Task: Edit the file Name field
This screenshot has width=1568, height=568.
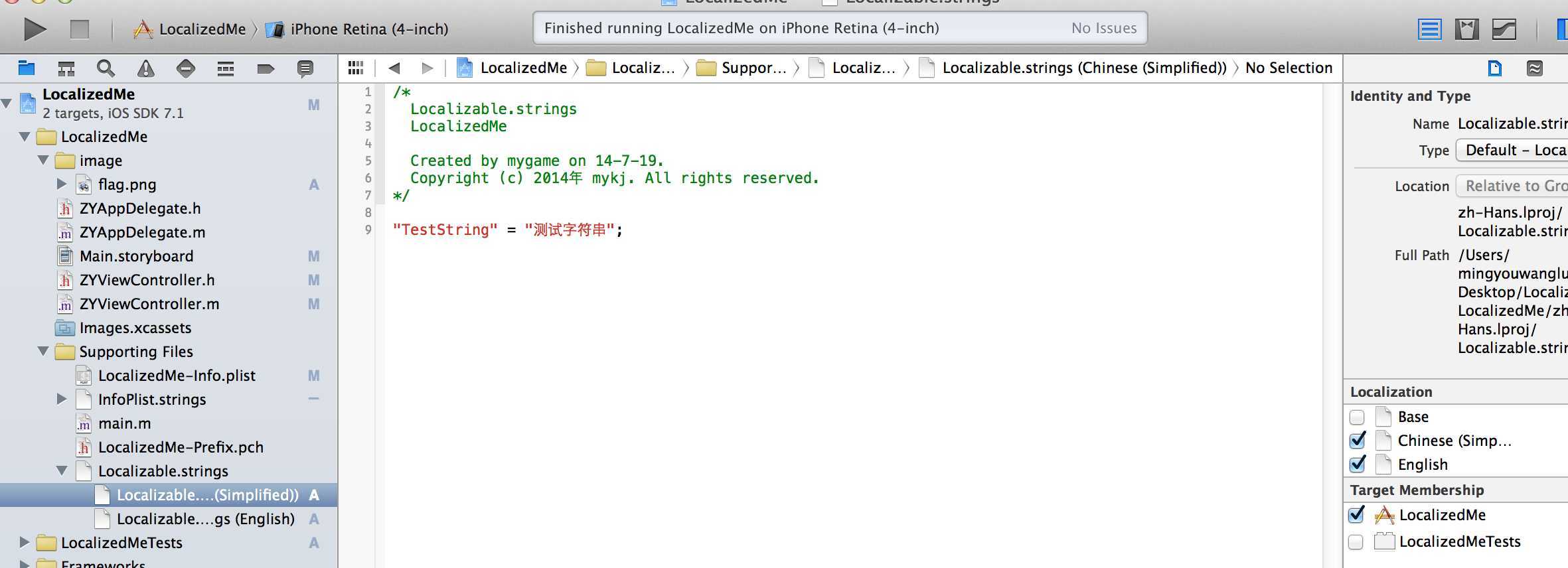Action: pos(1512,123)
